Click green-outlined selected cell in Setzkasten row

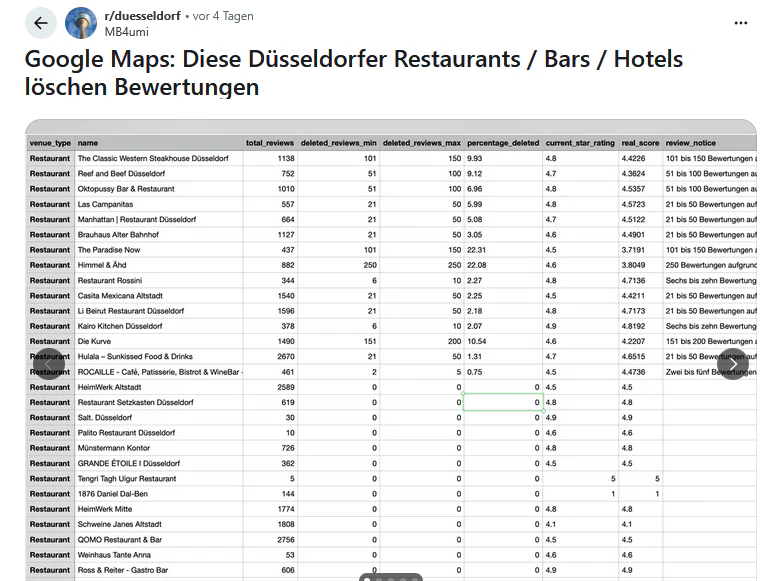pos(503,402)
